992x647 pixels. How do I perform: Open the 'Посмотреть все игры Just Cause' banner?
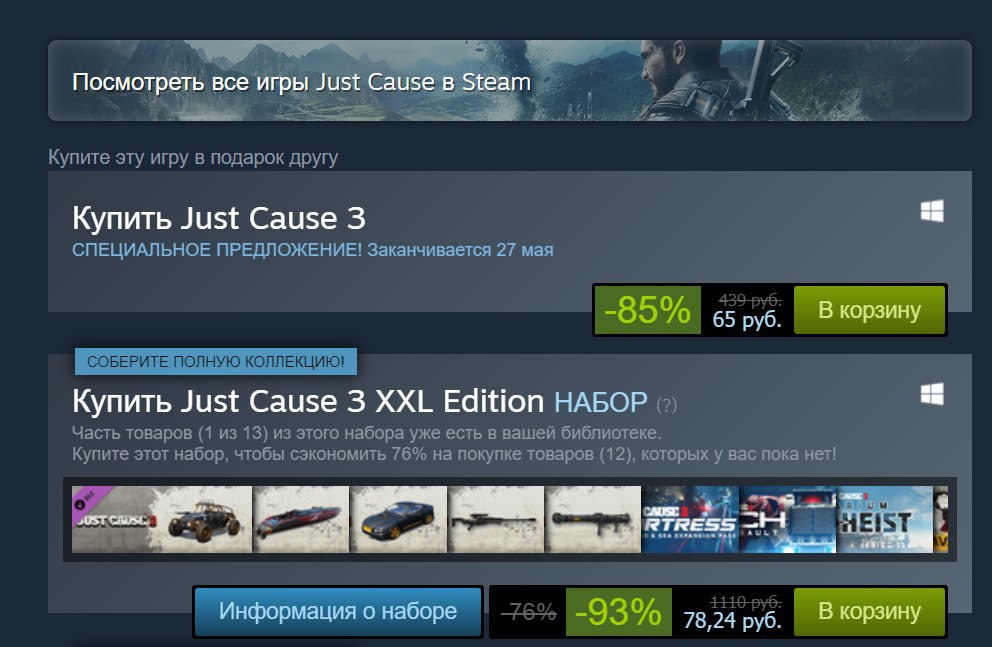point(509,80)
